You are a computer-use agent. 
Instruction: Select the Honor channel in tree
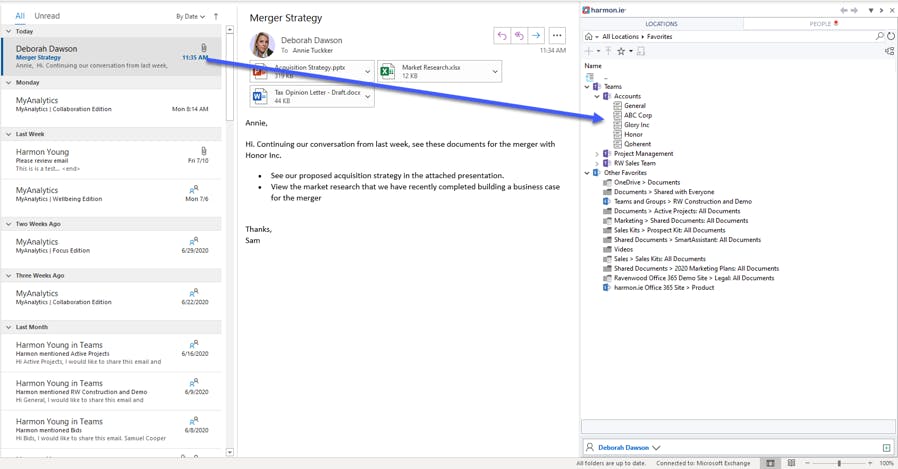click(633, 135)
